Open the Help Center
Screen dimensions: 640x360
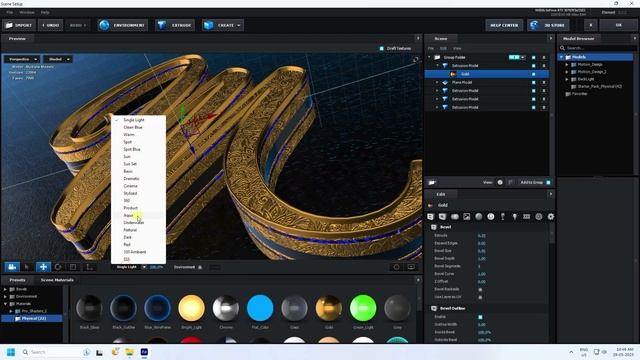point(504,25)
